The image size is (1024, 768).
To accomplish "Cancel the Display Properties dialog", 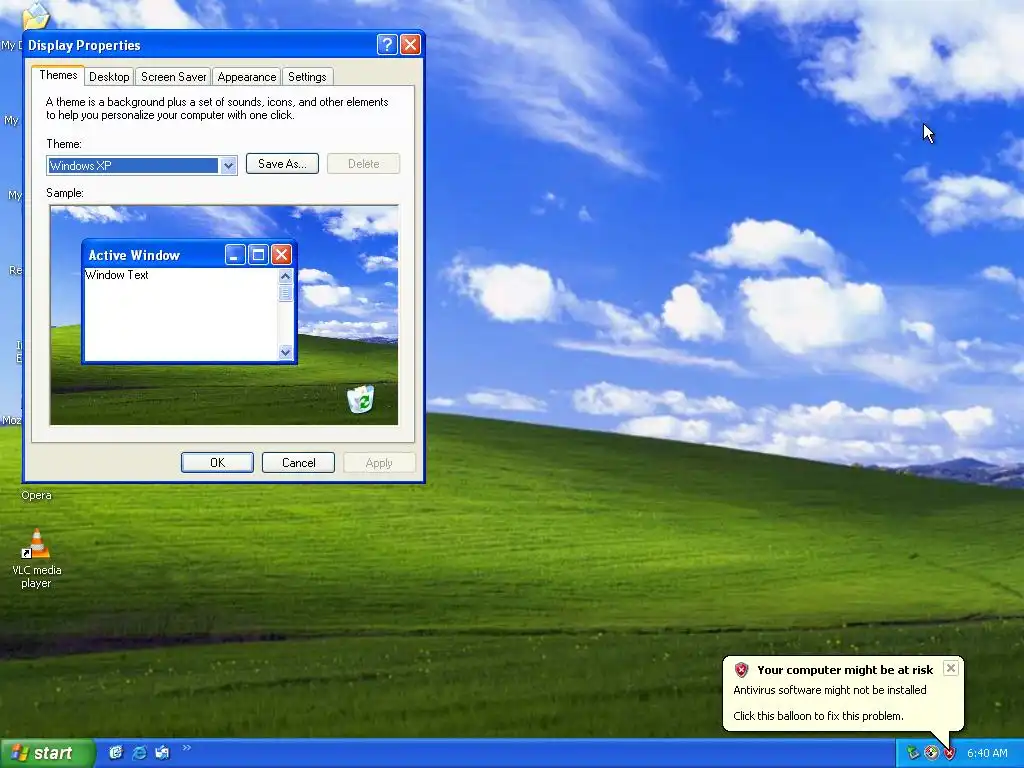I will tap(298, 462).
